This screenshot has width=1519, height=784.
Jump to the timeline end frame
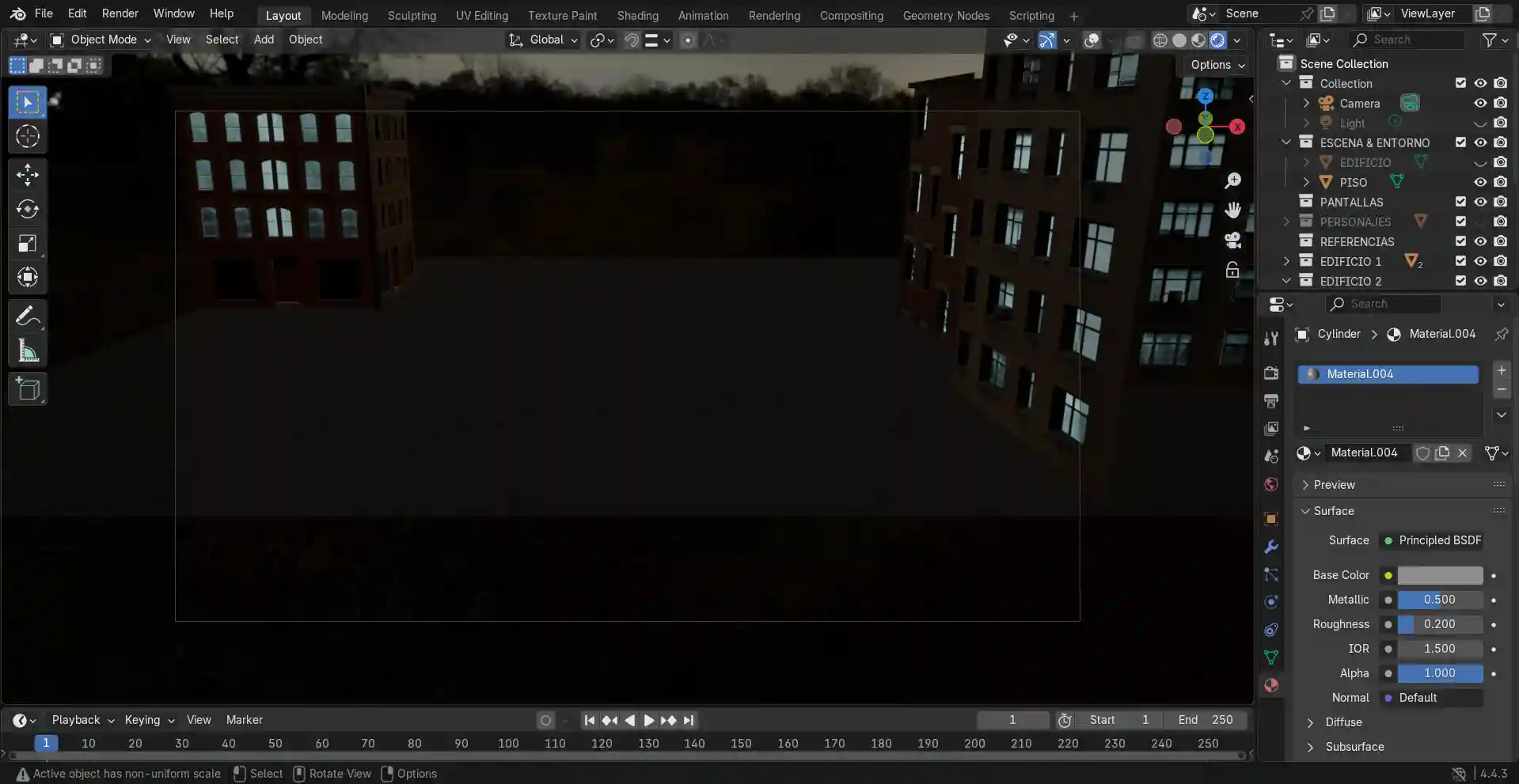(689, 720)
